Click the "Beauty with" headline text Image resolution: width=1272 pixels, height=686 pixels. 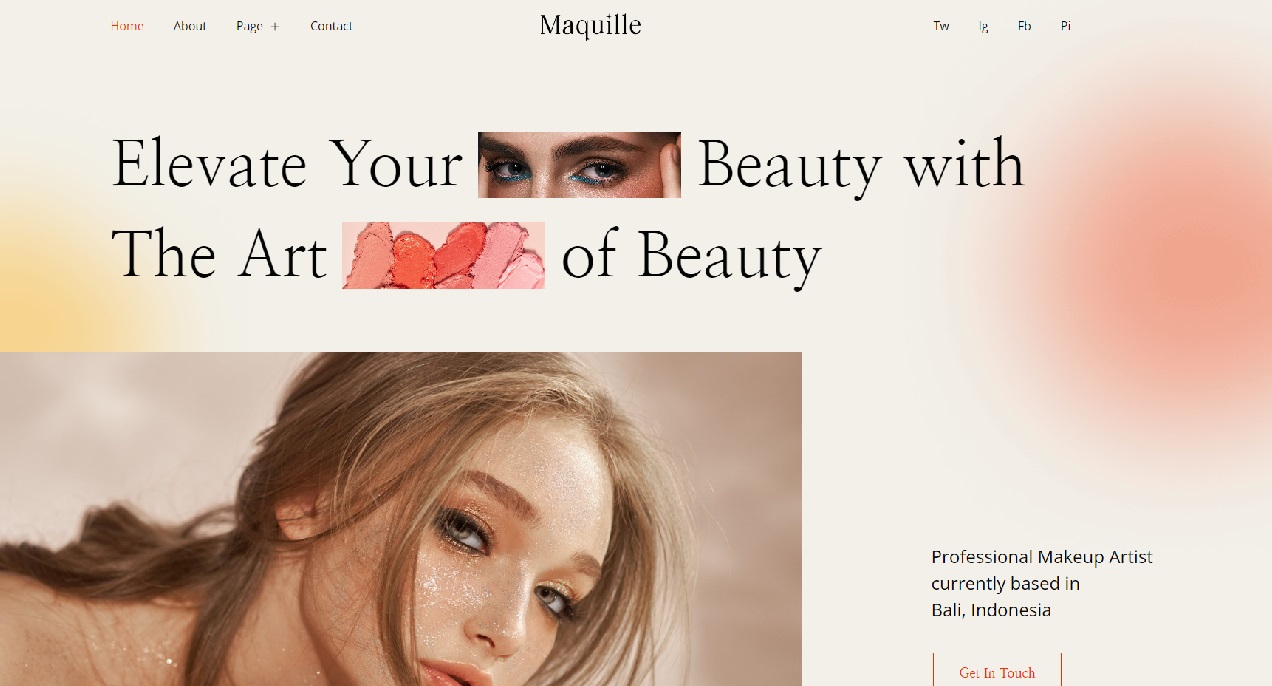coord(861,166)
